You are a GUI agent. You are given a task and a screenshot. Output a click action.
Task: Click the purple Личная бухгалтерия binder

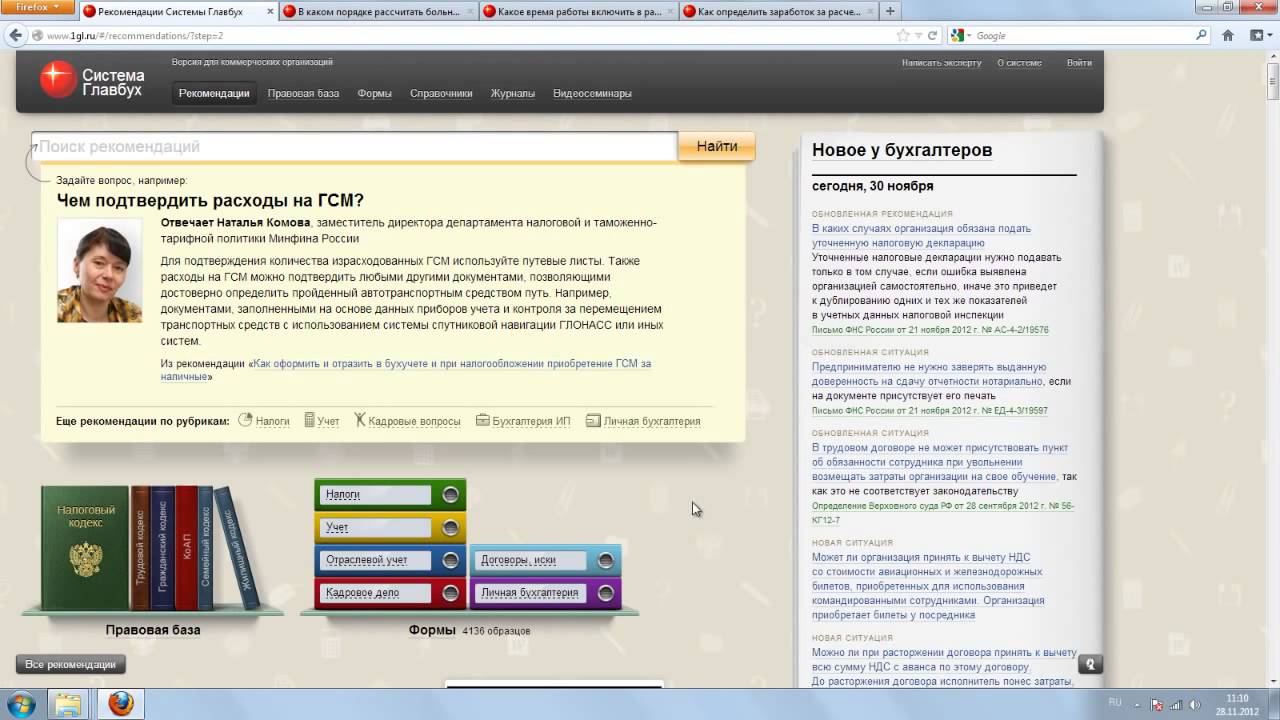pos(545,593)
